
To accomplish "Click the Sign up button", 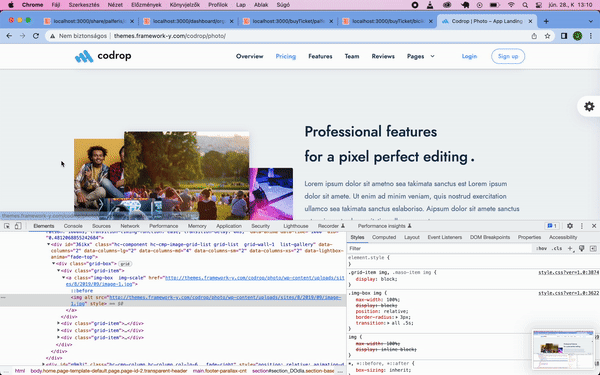I will [x=508, y=56].
